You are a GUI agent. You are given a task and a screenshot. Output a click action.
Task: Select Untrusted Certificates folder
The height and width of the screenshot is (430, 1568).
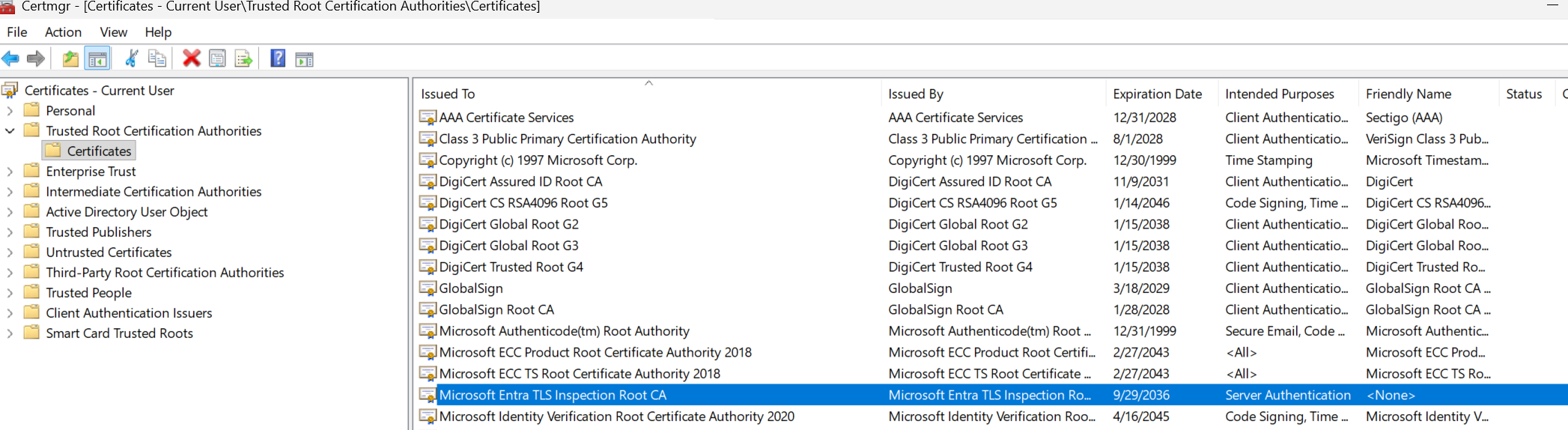(x=109, y=252)
